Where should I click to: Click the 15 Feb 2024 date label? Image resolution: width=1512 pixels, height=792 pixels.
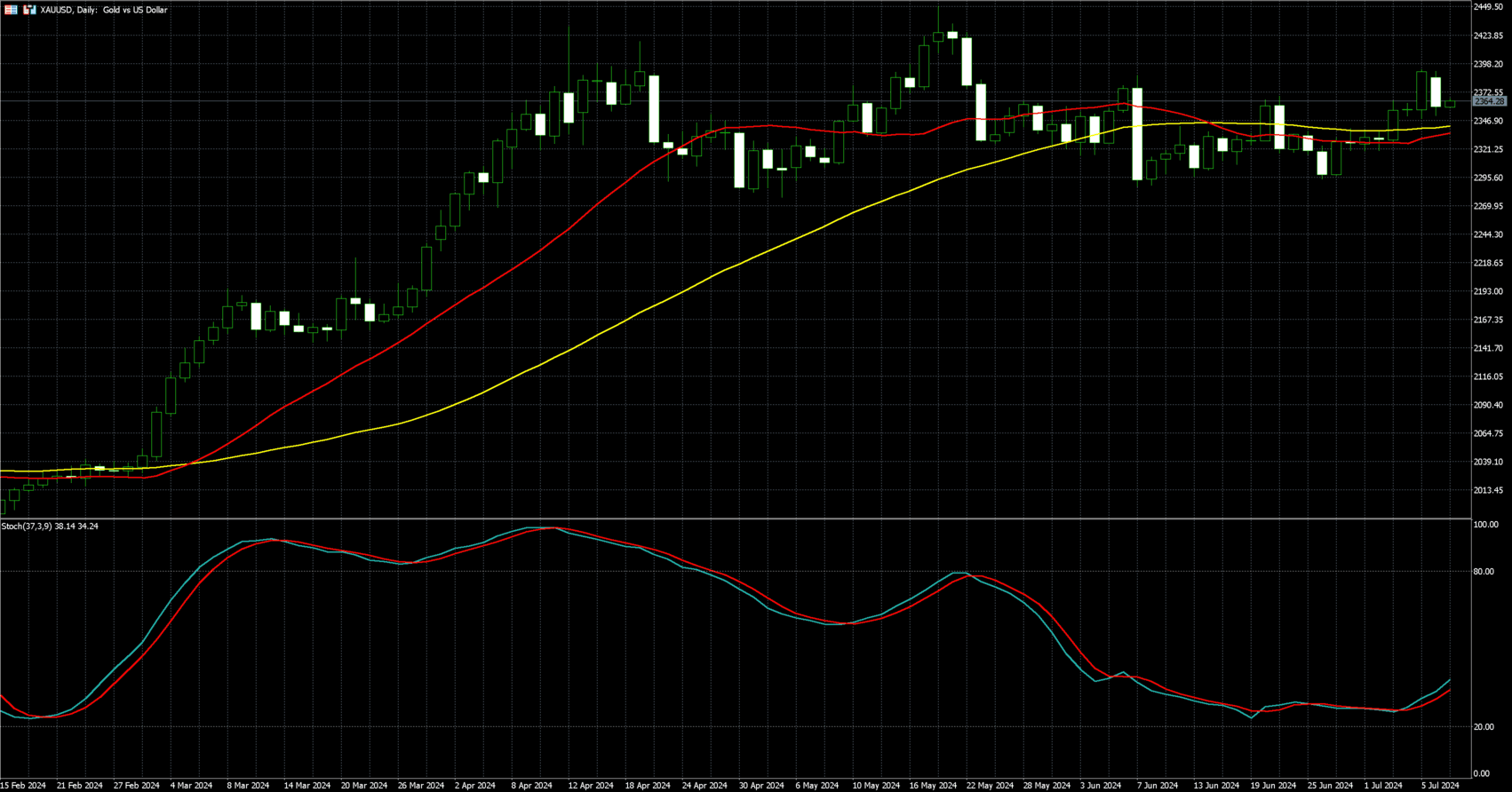click(x=23, y=786)
